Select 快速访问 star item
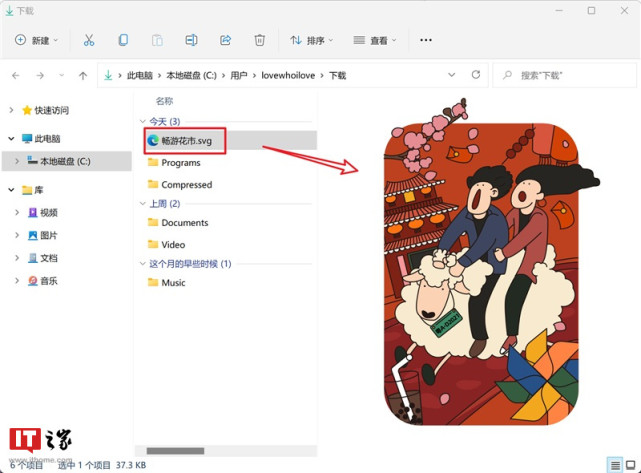Image resolution: width=641 pixels, height=473 pixels. tap(45, 110)
